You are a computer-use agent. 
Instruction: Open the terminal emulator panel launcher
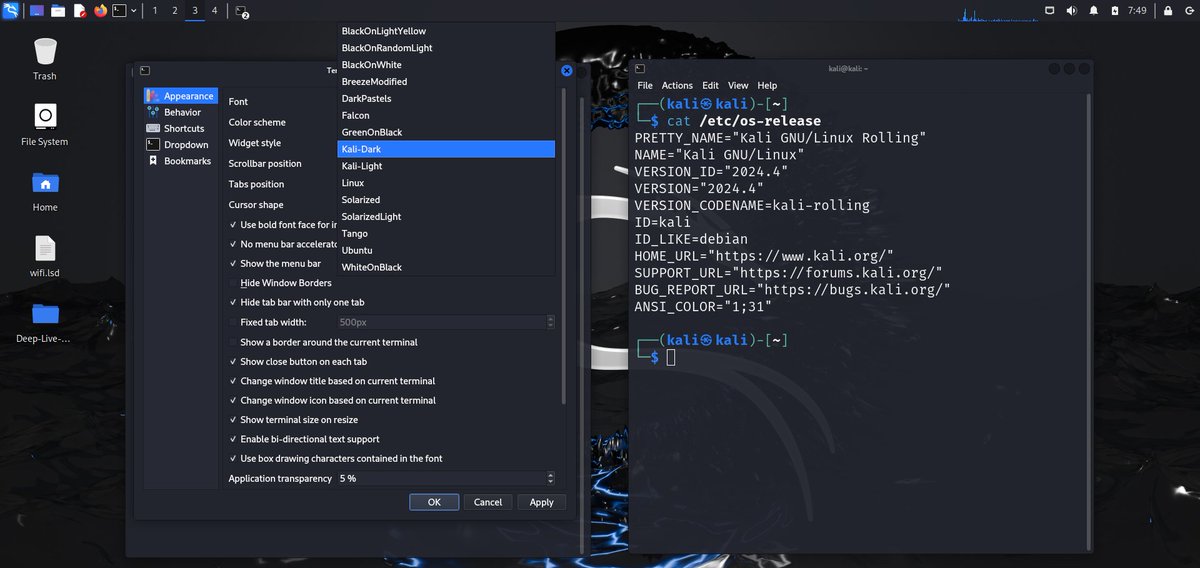pos(119,10)
